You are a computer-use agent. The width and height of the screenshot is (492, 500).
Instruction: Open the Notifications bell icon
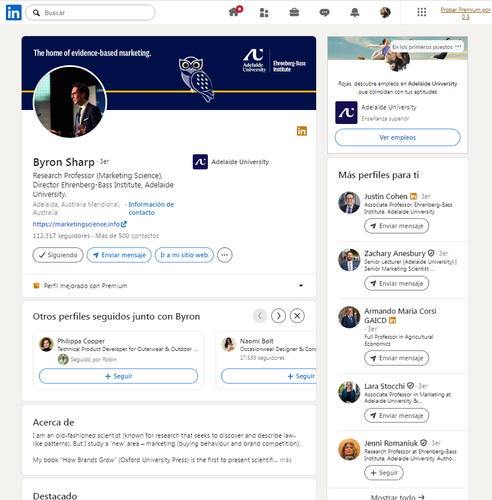click(x=355, y=13)
